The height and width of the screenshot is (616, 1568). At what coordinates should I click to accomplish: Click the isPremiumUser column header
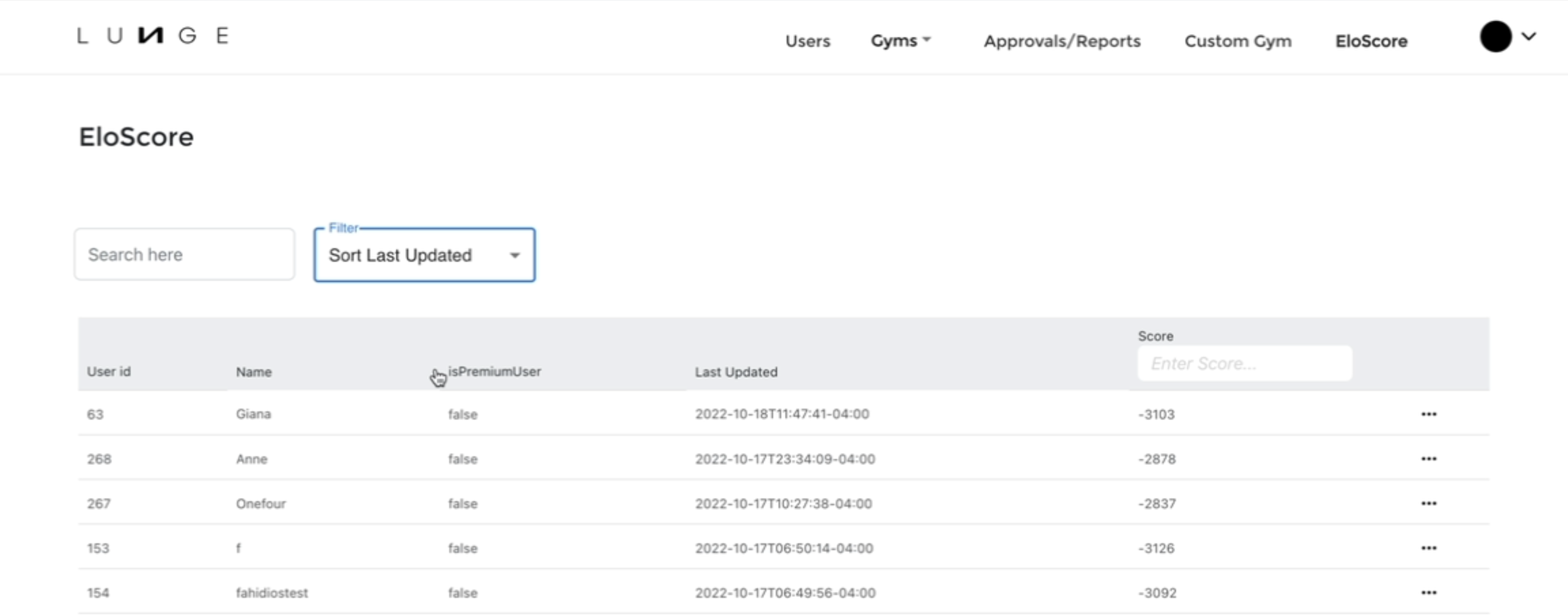[494, 372]
